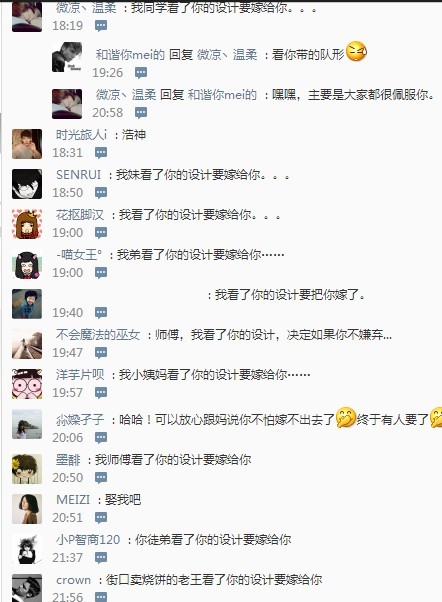This screenshot has height=602, width=442.
Task: Click reply bubble icon under 时光旅人i comment
Action: (x=101, y=153)
